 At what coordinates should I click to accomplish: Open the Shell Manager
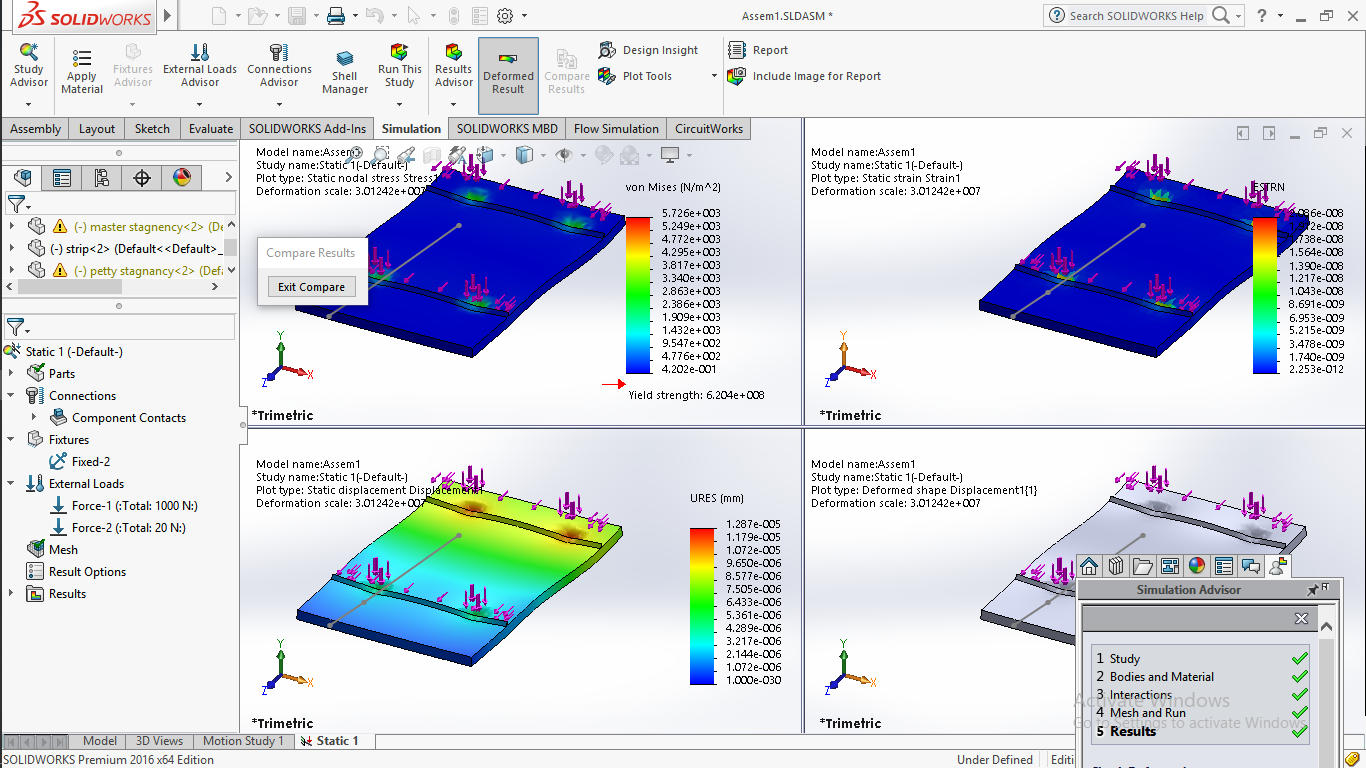pos(345,70)
